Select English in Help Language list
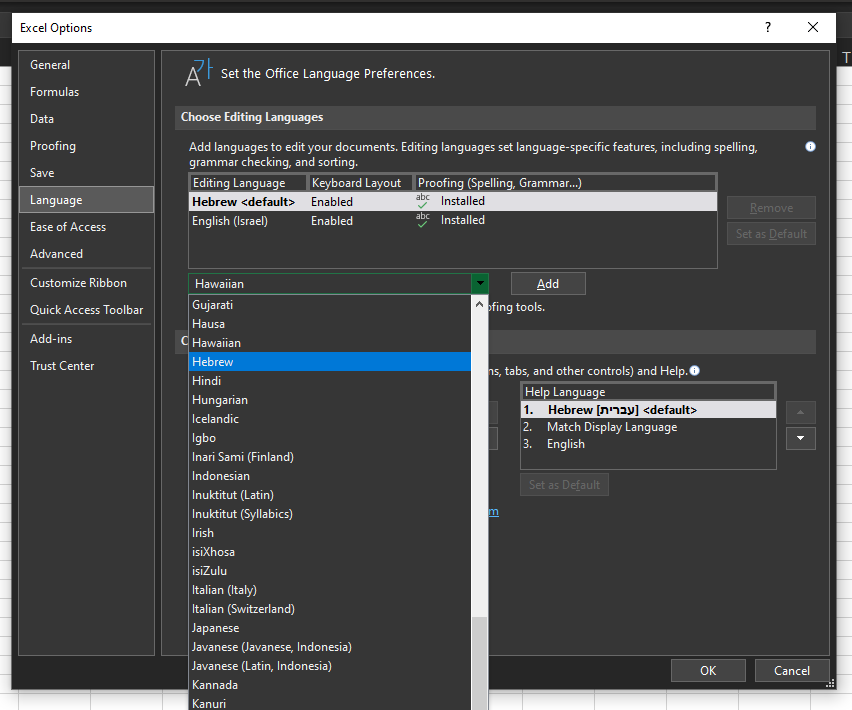The width and height of the screenshot is (852, 710). pos(648,444)
